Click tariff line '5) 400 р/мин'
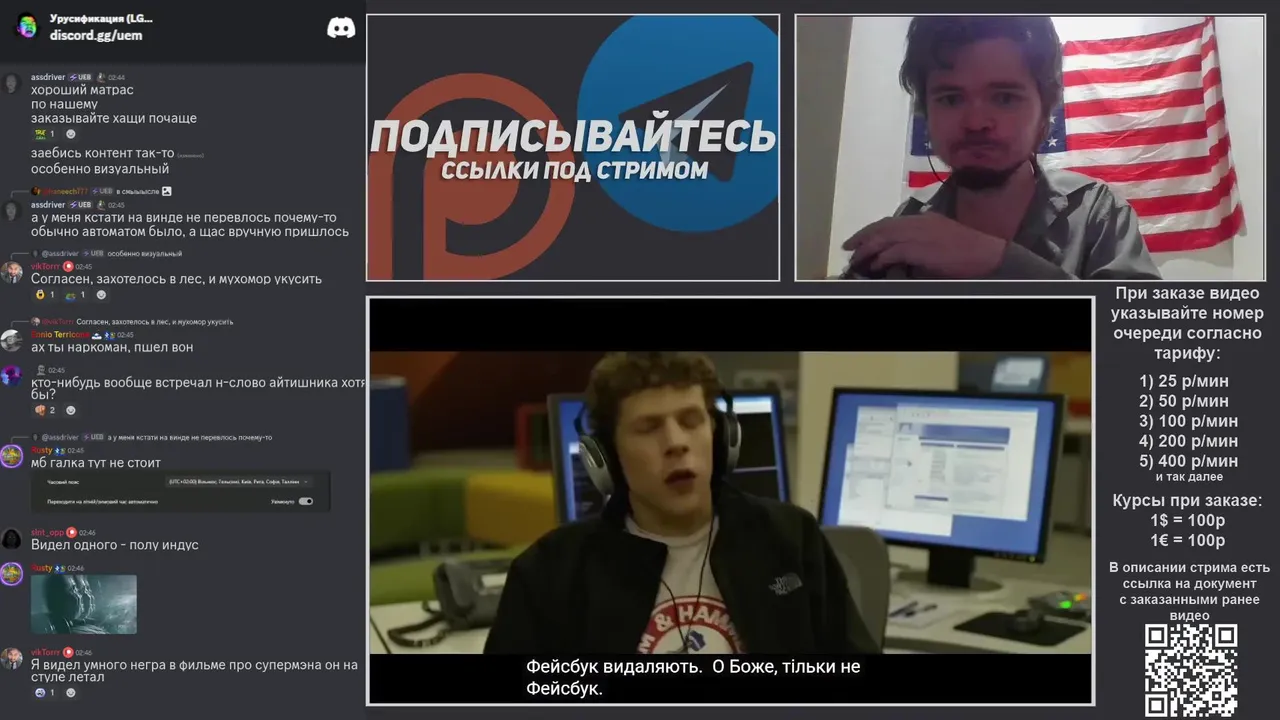The height and width of the screenshot is (720, 1280). tap(1188, 461)
